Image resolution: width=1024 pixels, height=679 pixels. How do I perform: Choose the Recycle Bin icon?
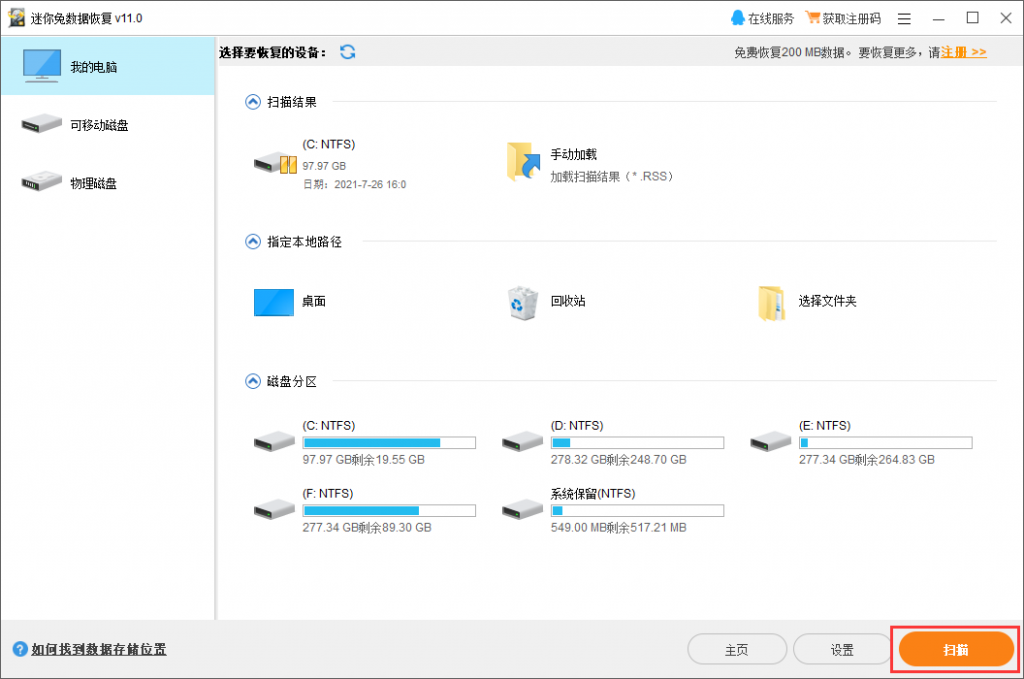[523, 302]
